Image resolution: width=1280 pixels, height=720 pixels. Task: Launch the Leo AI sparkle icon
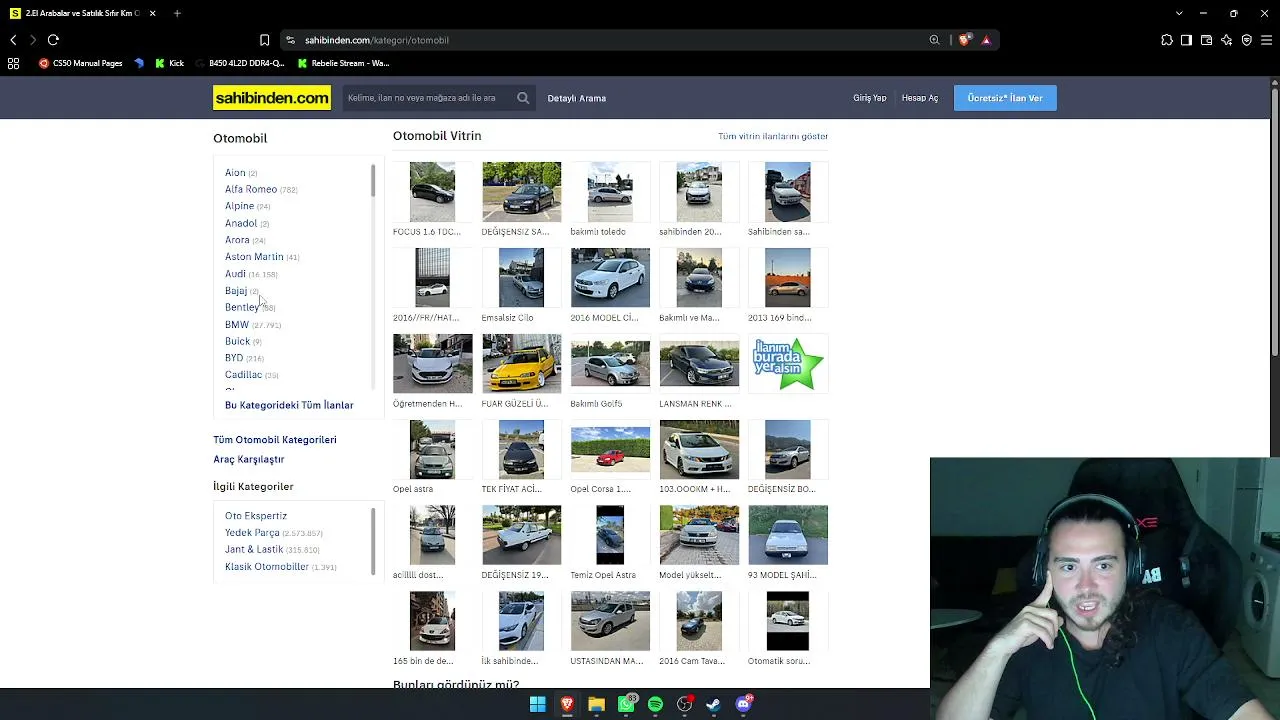coord(1226,40)
